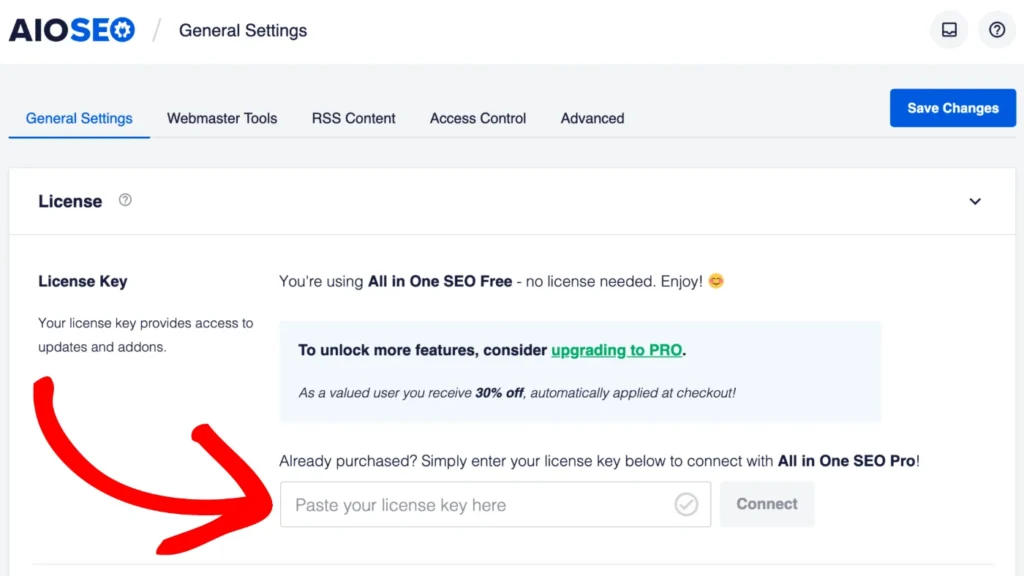1024x576 pixels.
Task: Collapse the License section chevron
Action: pyautogui.click(x=974, y=201)
